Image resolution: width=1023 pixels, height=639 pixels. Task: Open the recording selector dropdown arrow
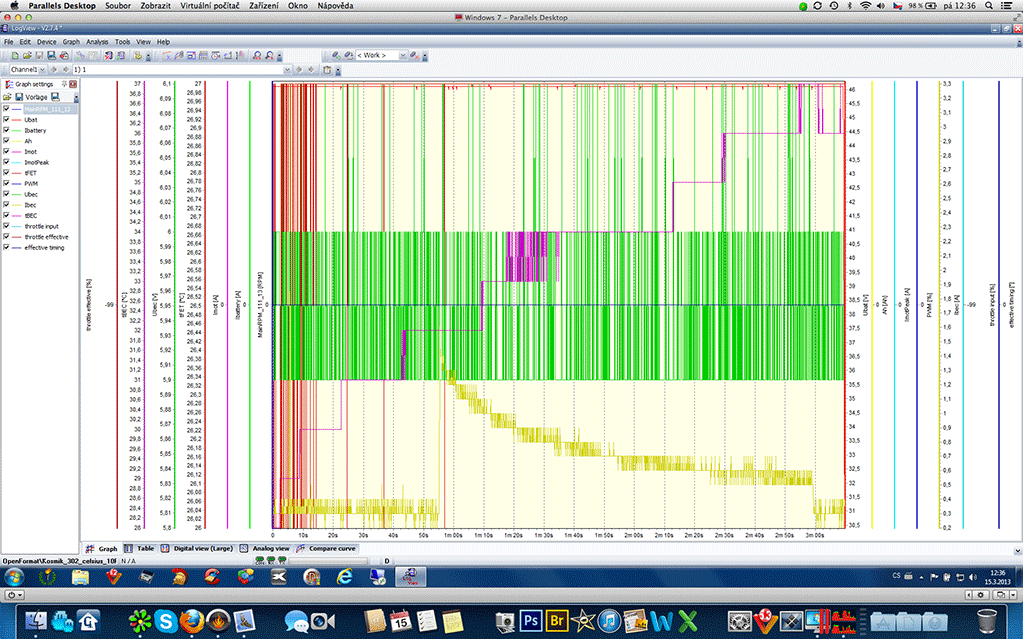(x=288, y=70)
